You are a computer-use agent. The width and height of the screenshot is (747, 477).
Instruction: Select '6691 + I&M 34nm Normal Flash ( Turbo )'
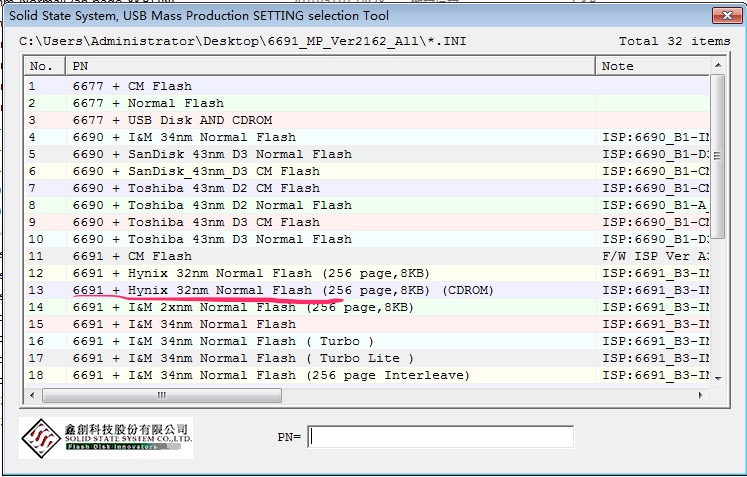coord(367,342)
